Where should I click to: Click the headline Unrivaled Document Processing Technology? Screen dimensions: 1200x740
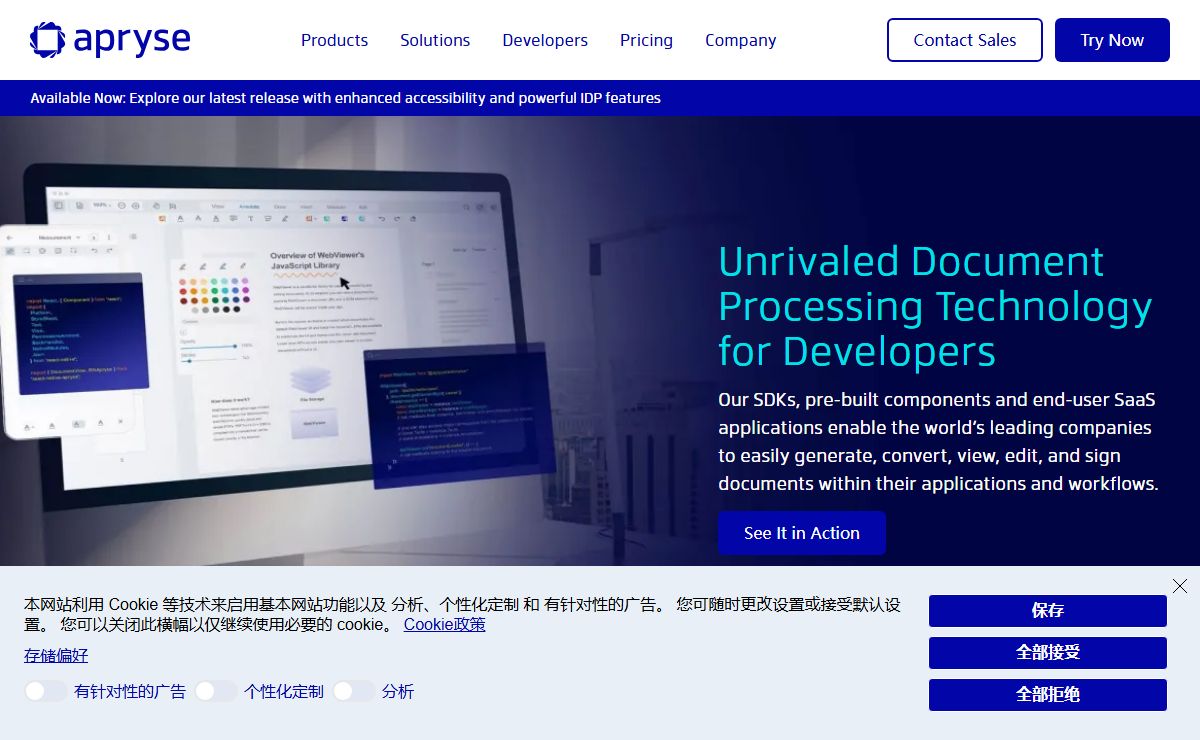click(x=935, y=306)
